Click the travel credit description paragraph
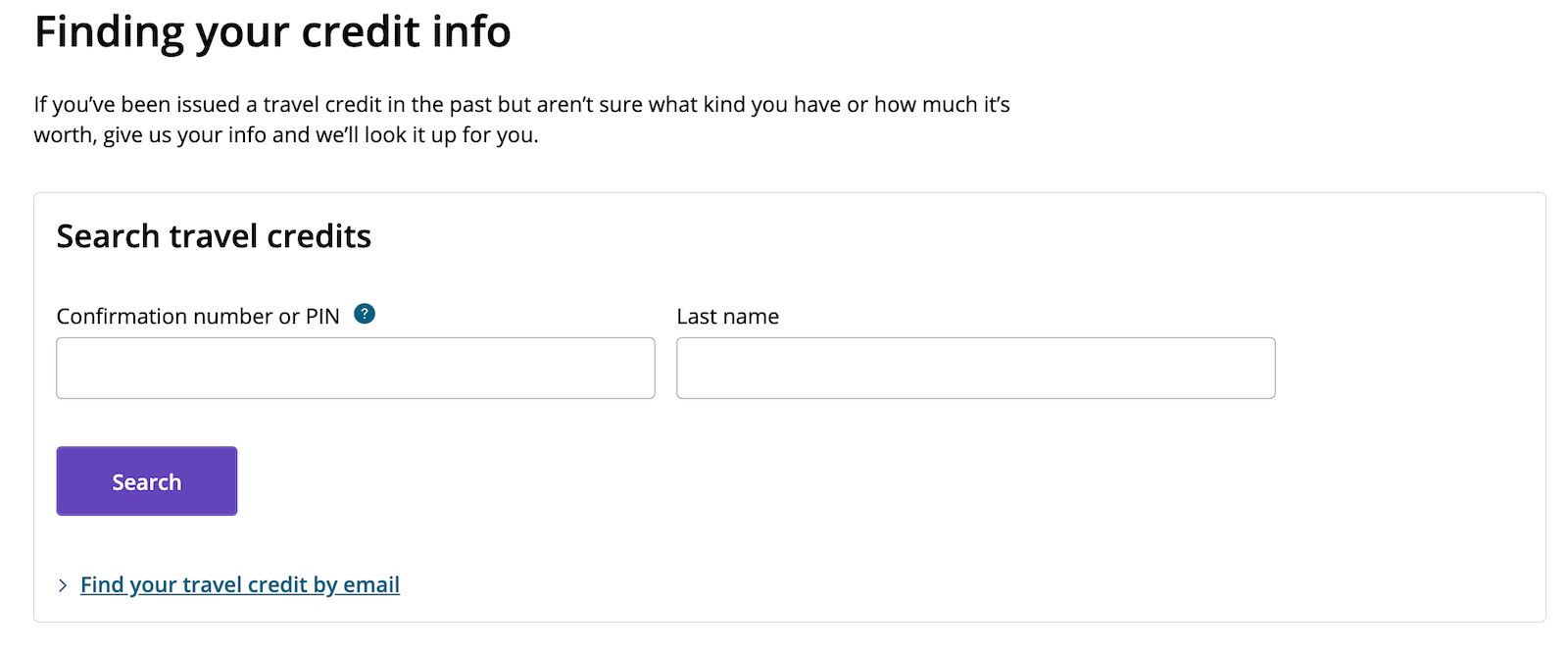Screen dimensions: 1568x656 tap(521, 120)
